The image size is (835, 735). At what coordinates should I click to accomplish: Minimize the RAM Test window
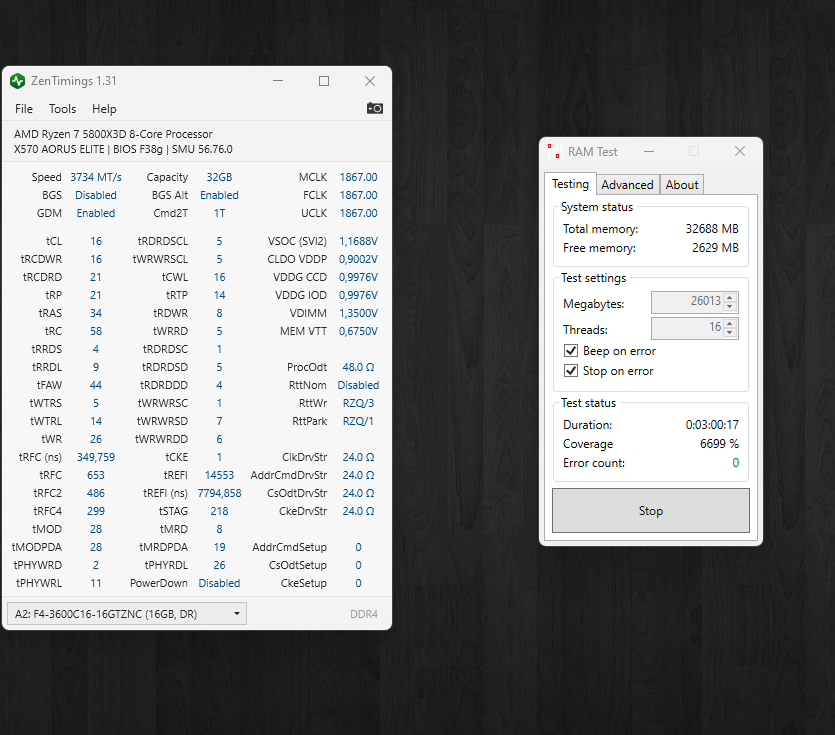pos(649,152)
